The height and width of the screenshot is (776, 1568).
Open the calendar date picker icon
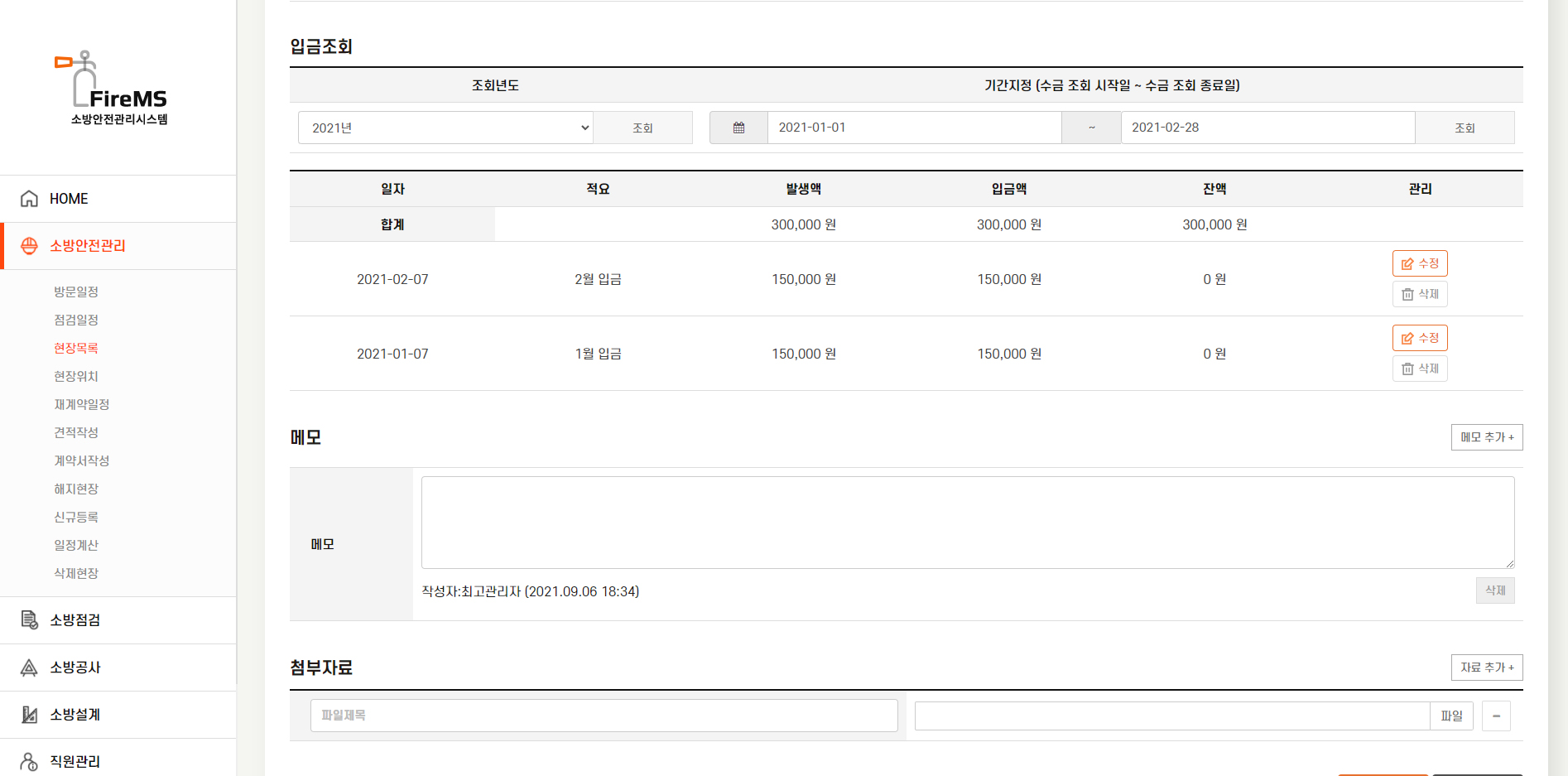[738, 128]
